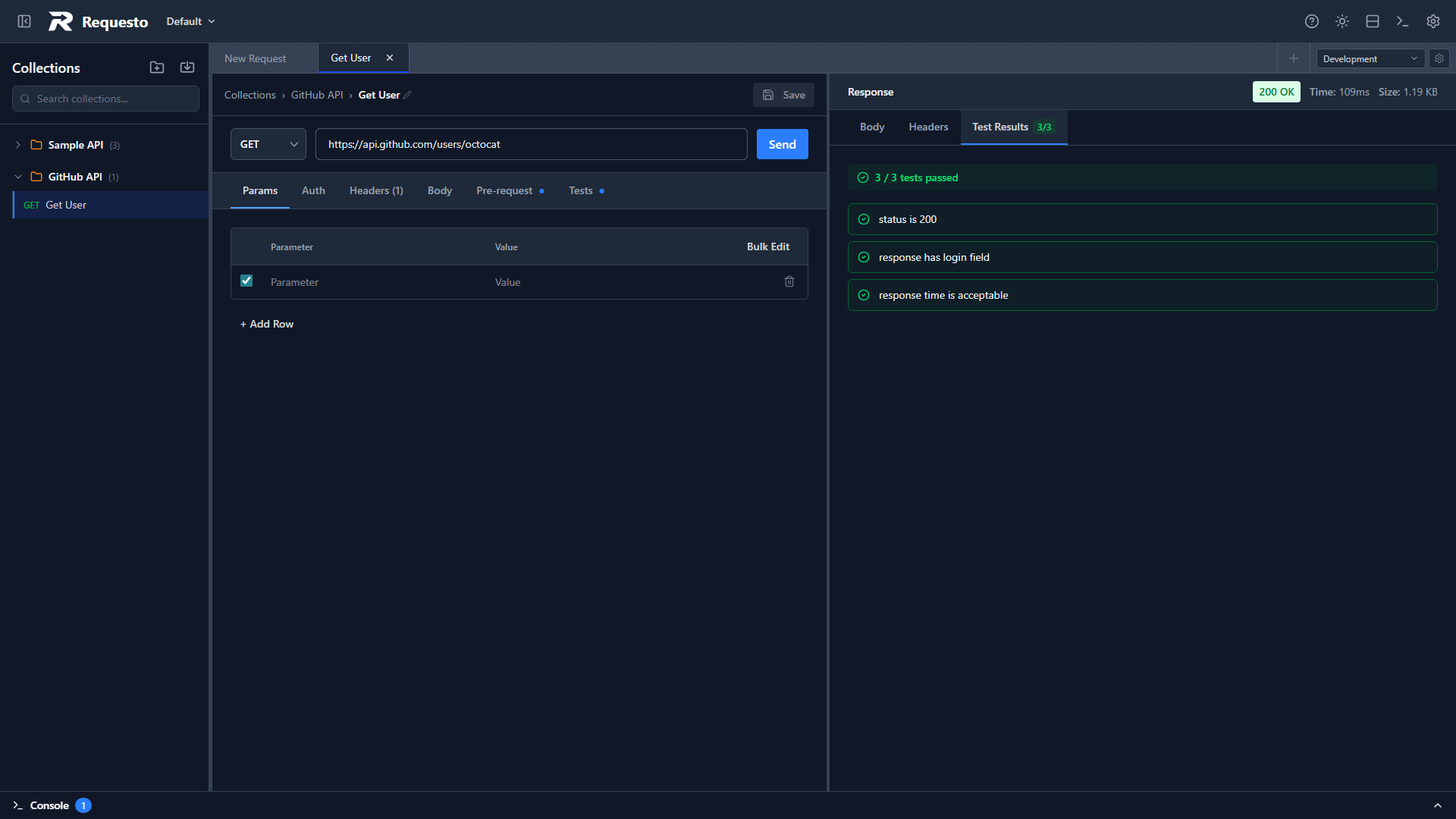1456x819 pixels.
Task: Open the request Body tab
Action: (440, 190)
